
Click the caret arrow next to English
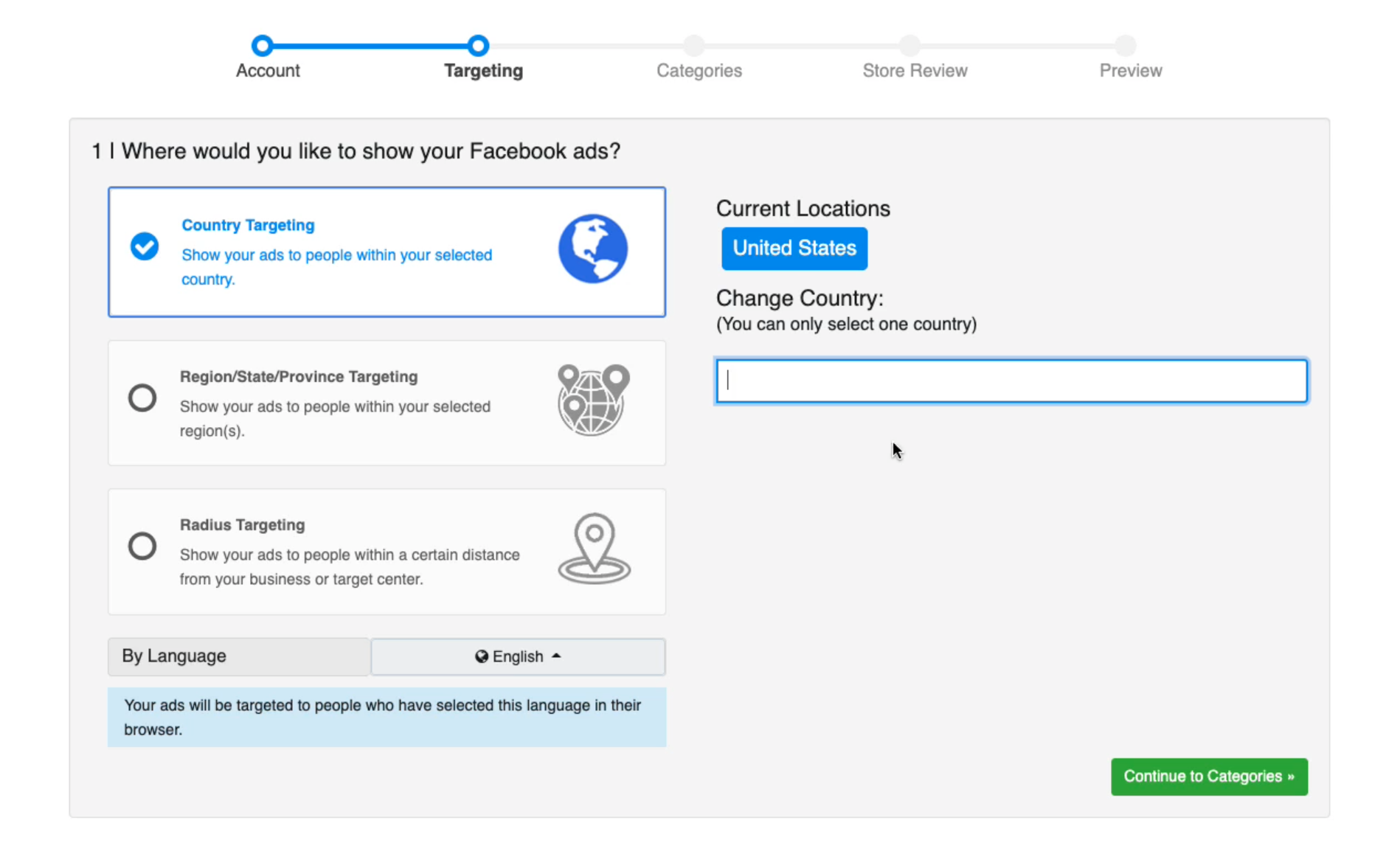pyautogui.click(x=557, y=656)
